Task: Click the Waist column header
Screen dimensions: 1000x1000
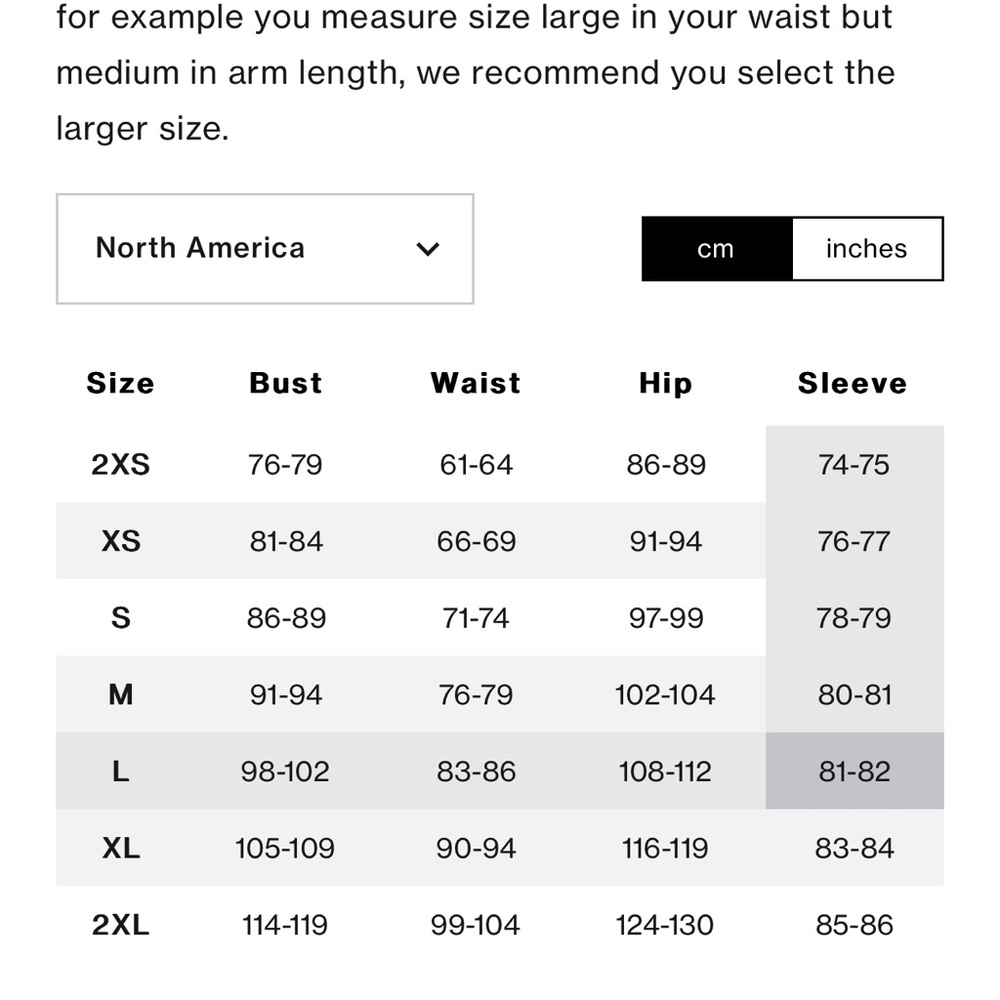Action: (475, 383)
